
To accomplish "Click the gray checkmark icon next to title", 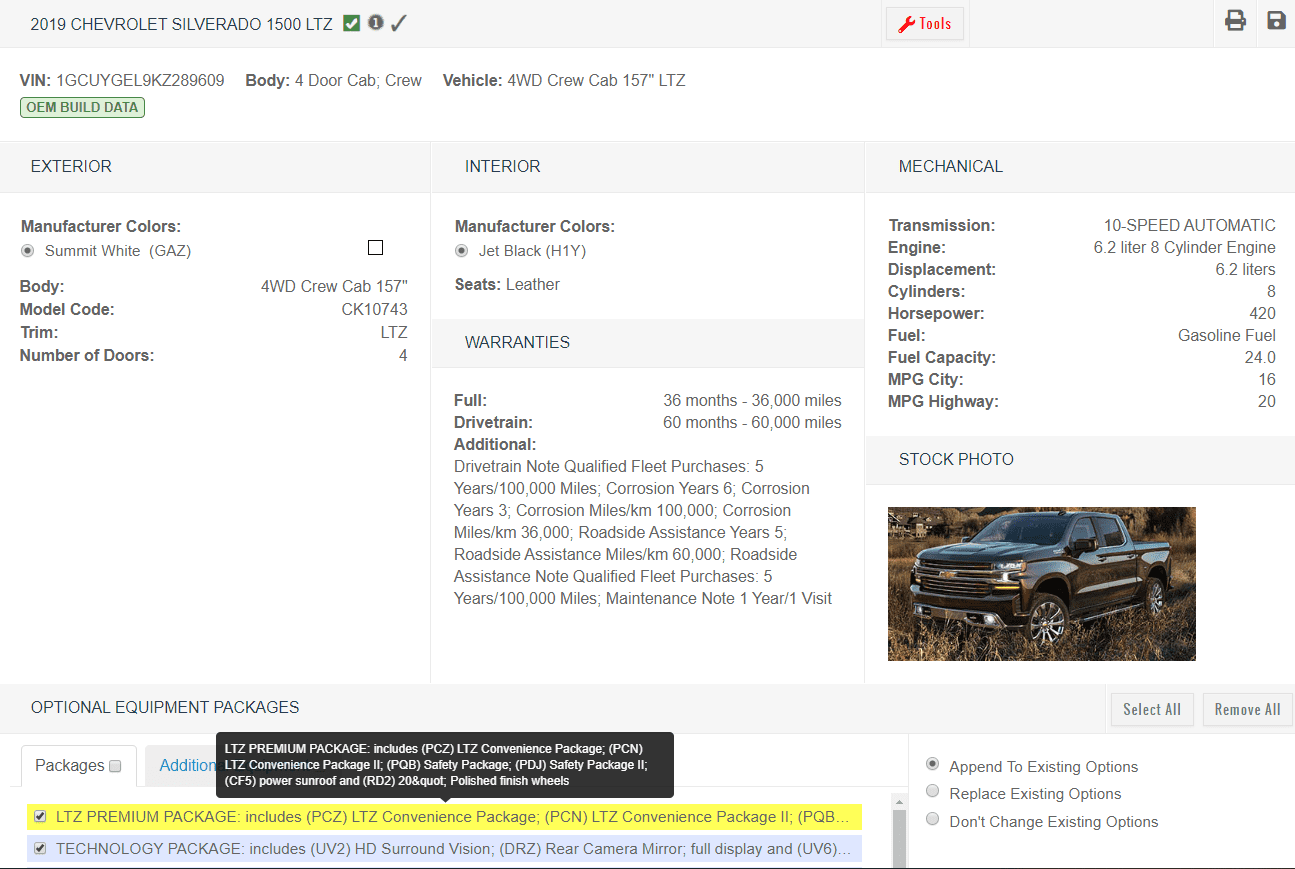I will pyautogui.click(x=399, y=23).
